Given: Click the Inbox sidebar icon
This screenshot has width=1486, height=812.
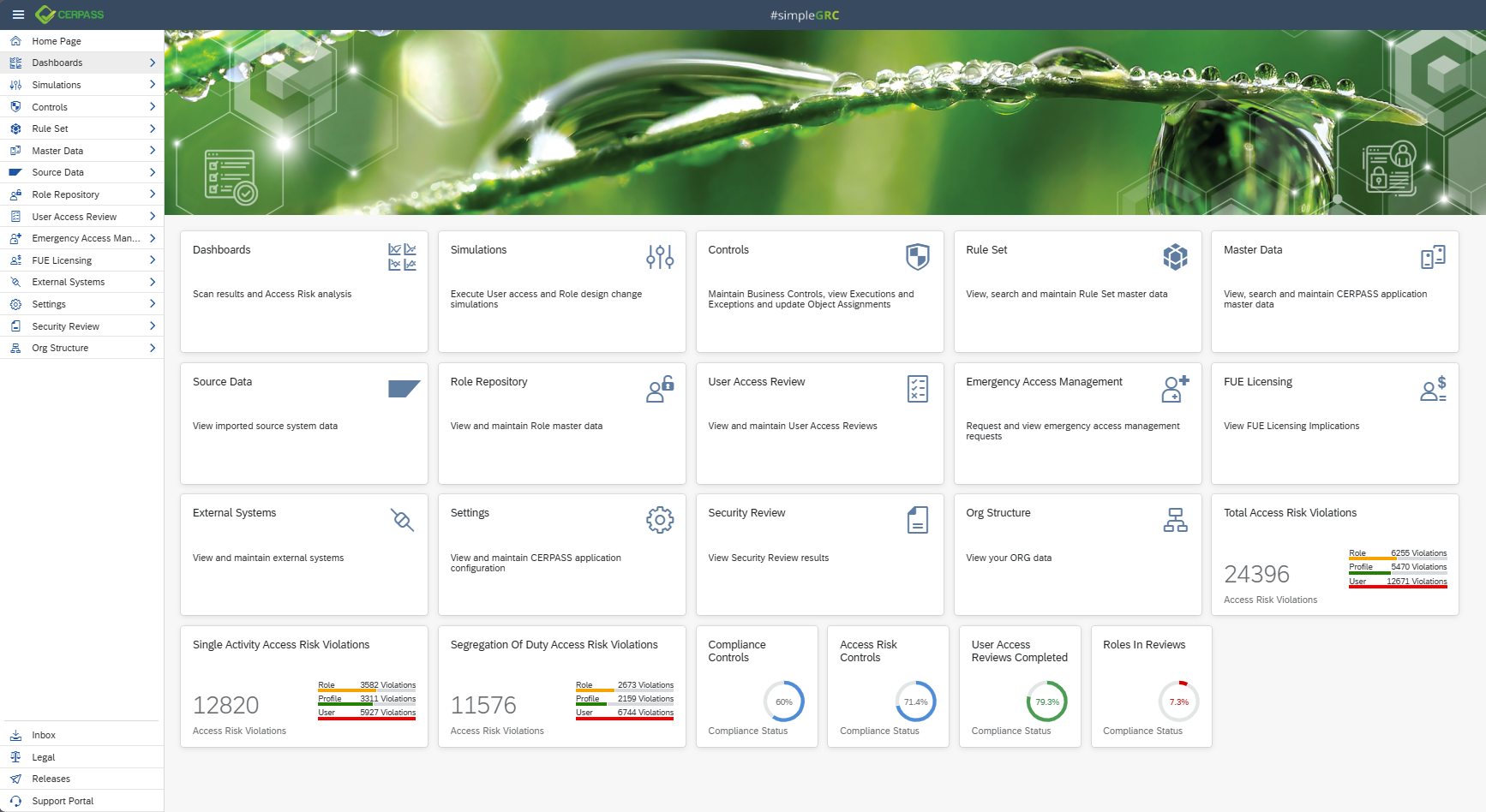Looking at the screenshot, I should pos(15,735).
